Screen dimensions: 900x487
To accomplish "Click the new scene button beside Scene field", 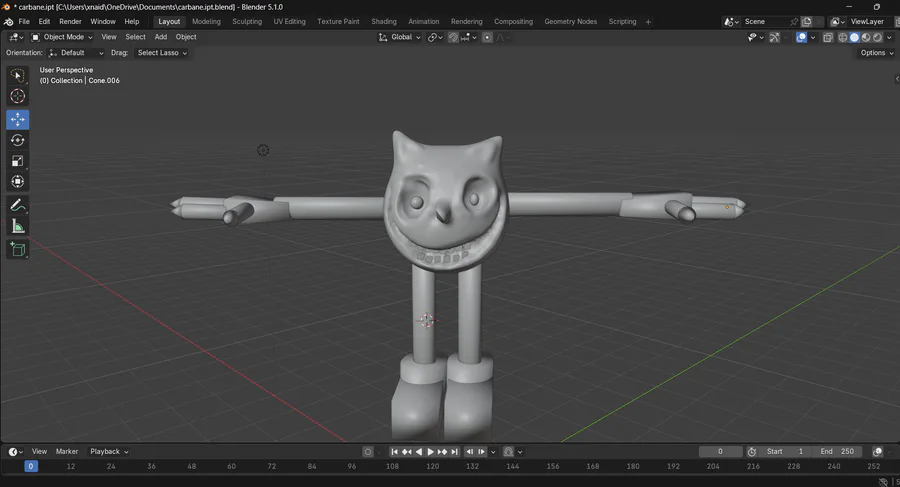I will tap(806, 22).
